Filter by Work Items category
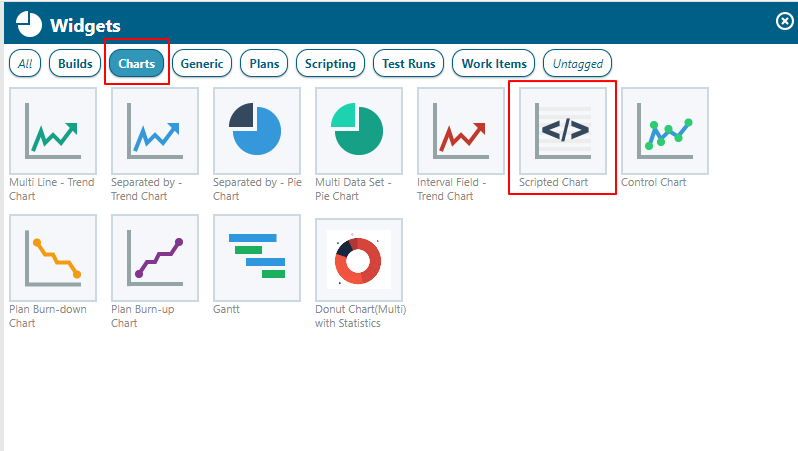 pos(494,64)
